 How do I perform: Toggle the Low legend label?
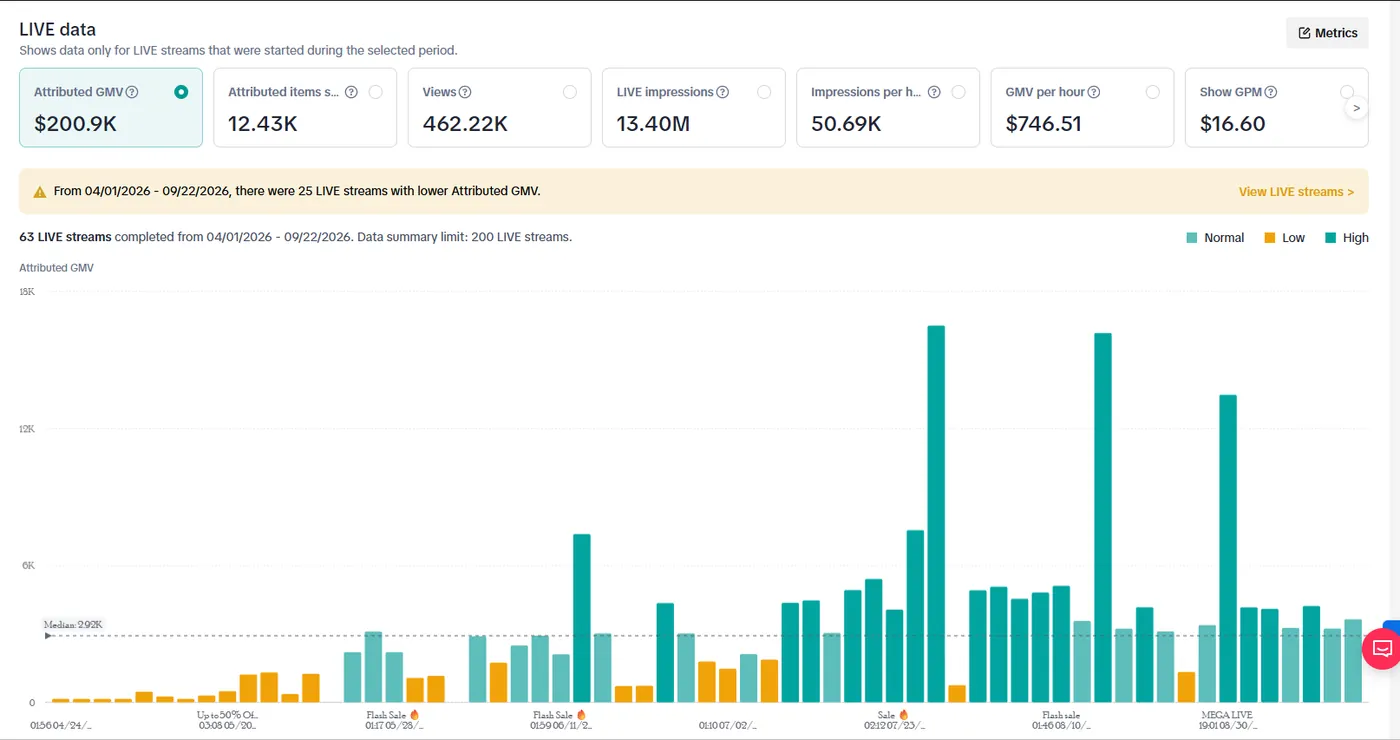[1294, 238]
